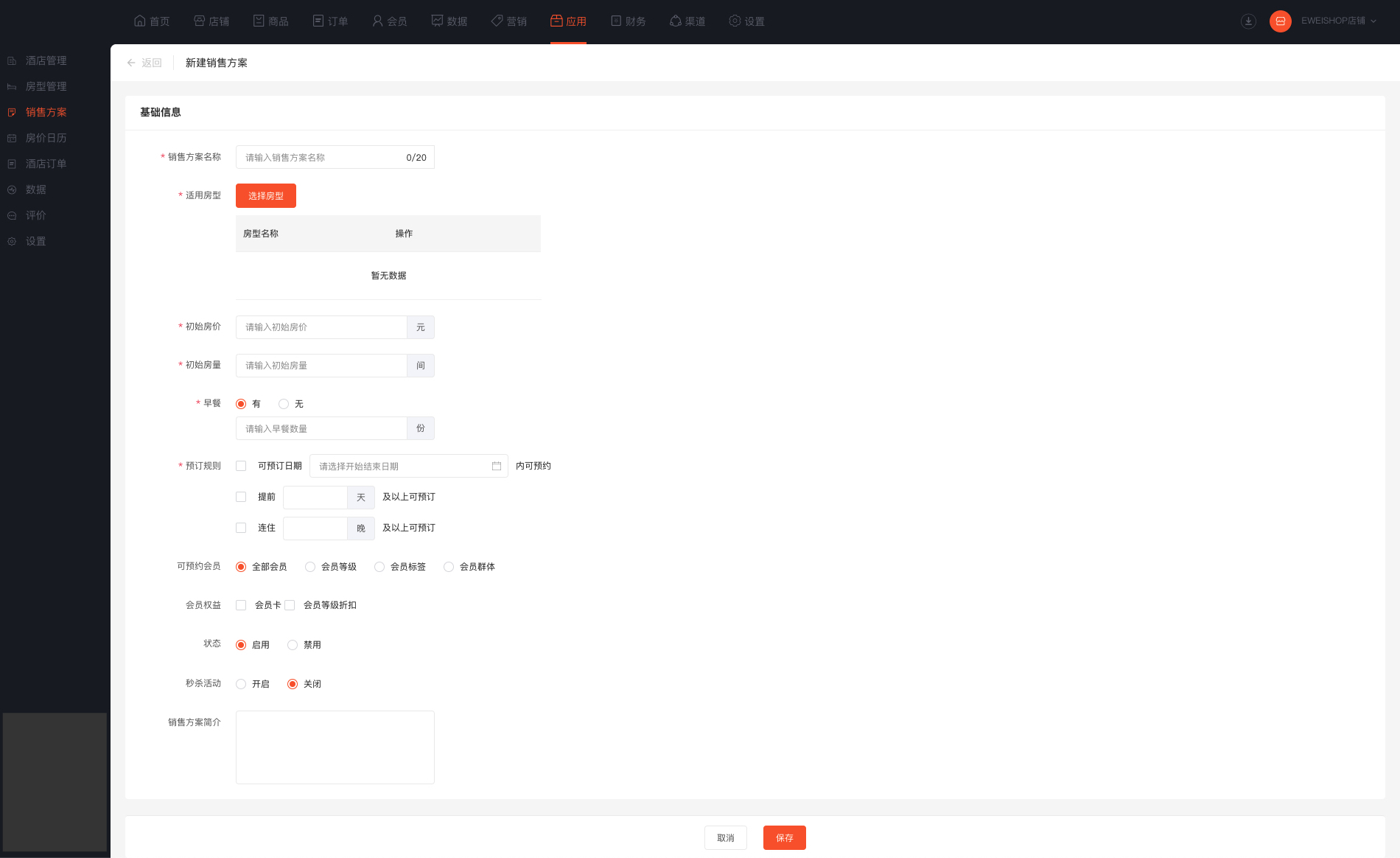Check the 会员卡 benefit checkbox
1400x858 pixels.
241,605
